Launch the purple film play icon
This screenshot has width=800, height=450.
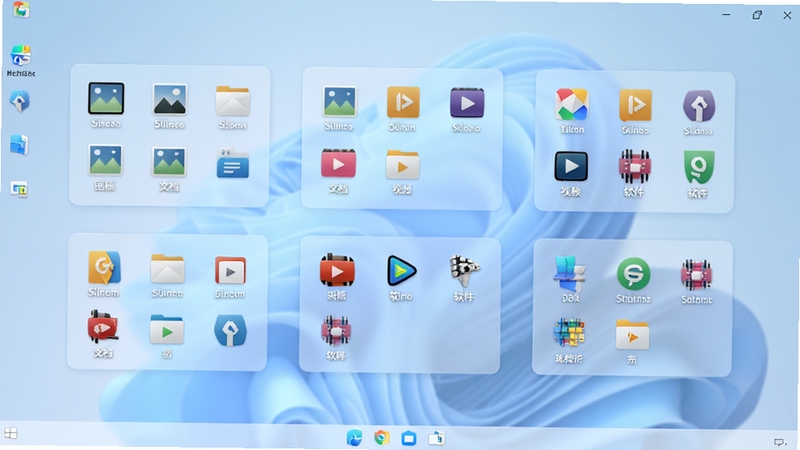click(467, 103)
